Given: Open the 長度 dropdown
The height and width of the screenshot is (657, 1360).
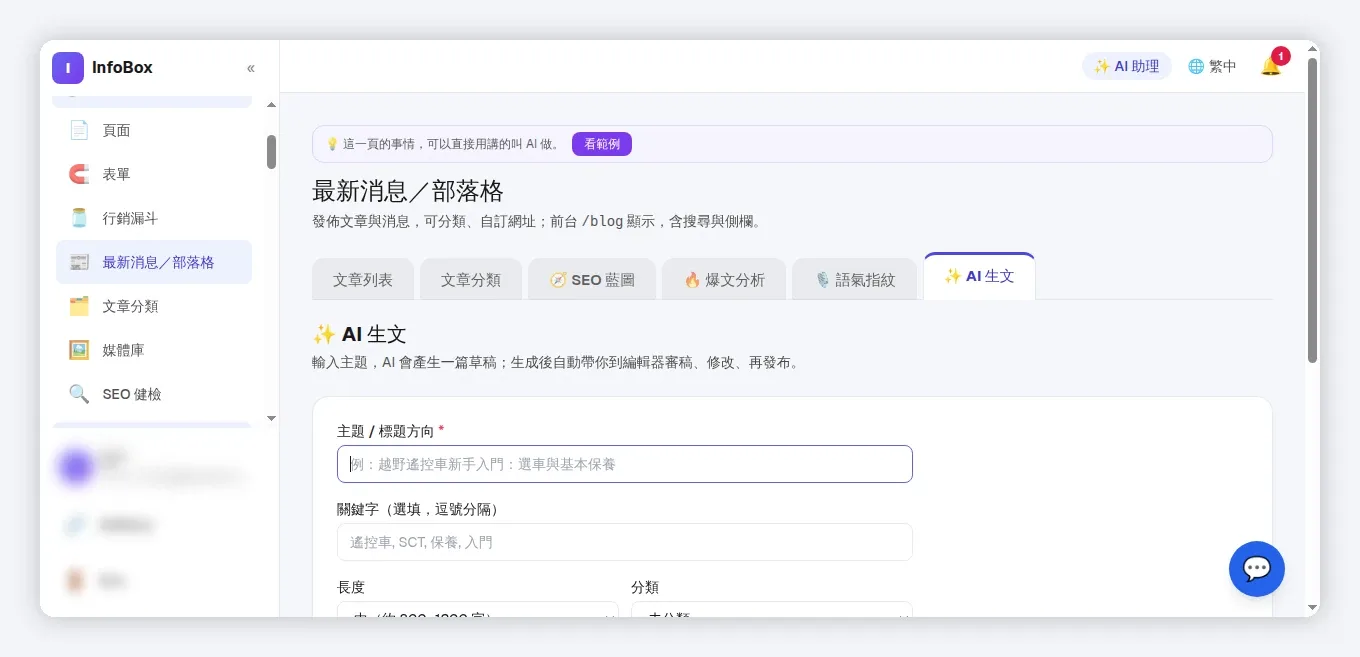Looking at the screenshot, I should click(478, 610).
